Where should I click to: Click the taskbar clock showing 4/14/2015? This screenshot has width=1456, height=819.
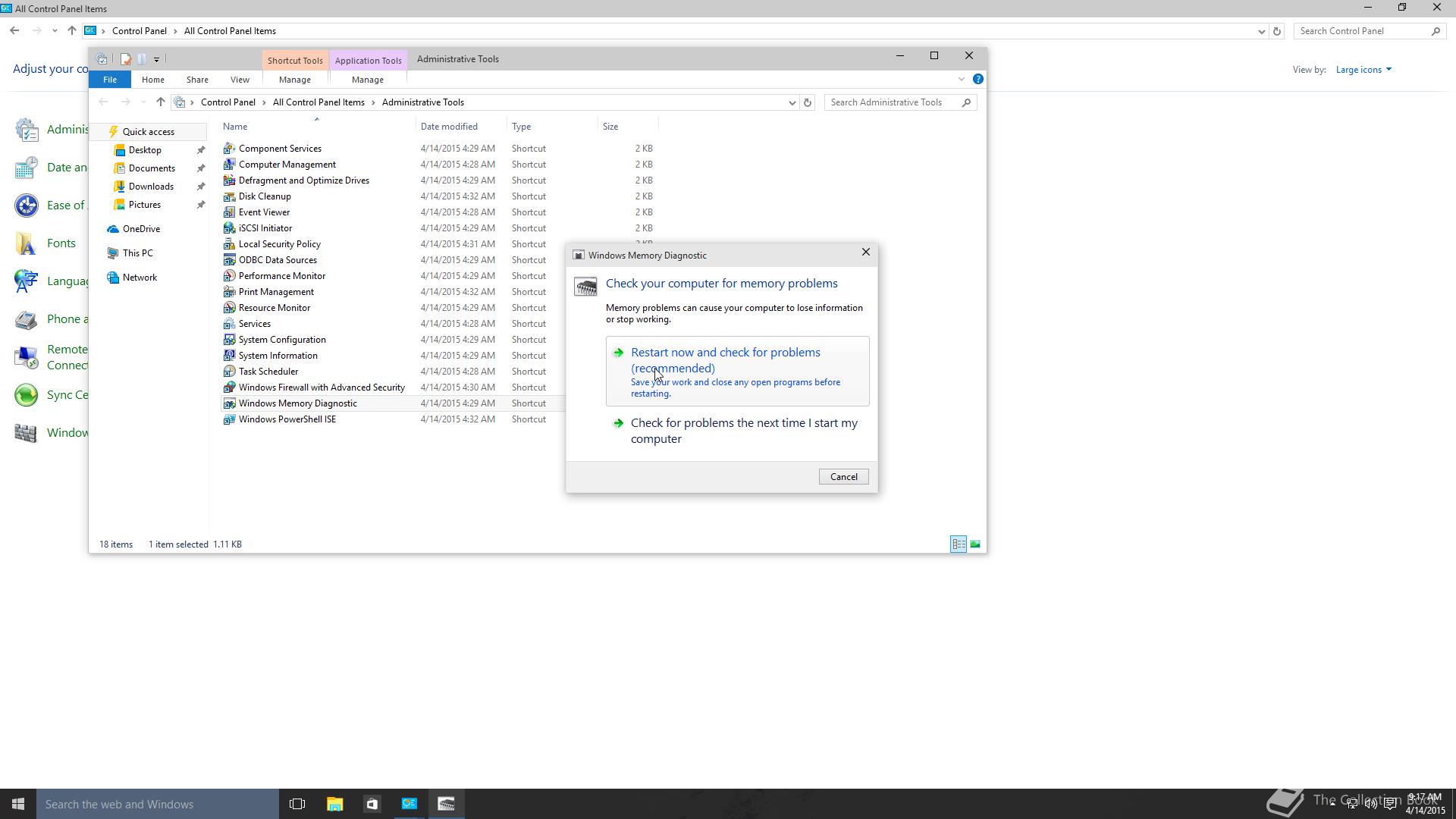tap(1425, 804)
